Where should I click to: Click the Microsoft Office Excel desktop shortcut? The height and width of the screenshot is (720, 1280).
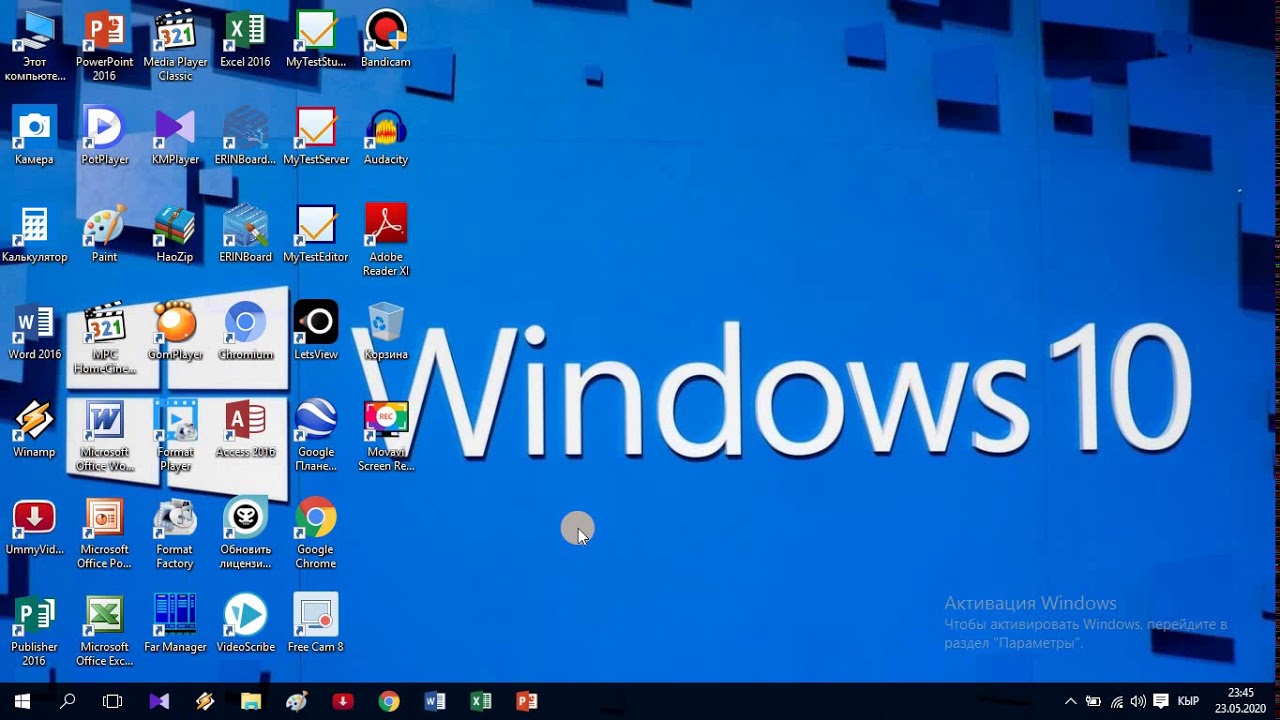(x=104, y=631)
